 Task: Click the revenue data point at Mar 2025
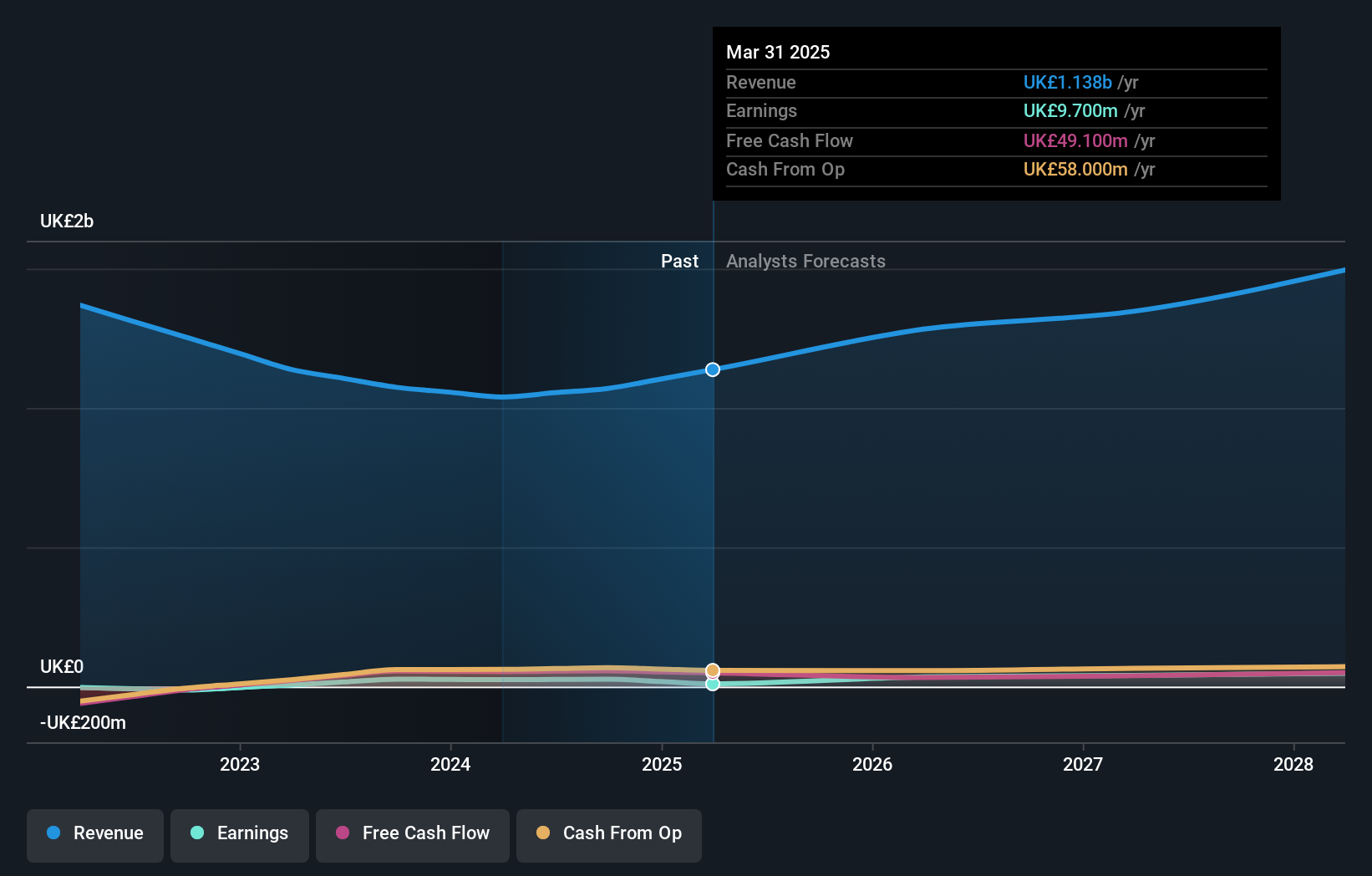(713, 369)
